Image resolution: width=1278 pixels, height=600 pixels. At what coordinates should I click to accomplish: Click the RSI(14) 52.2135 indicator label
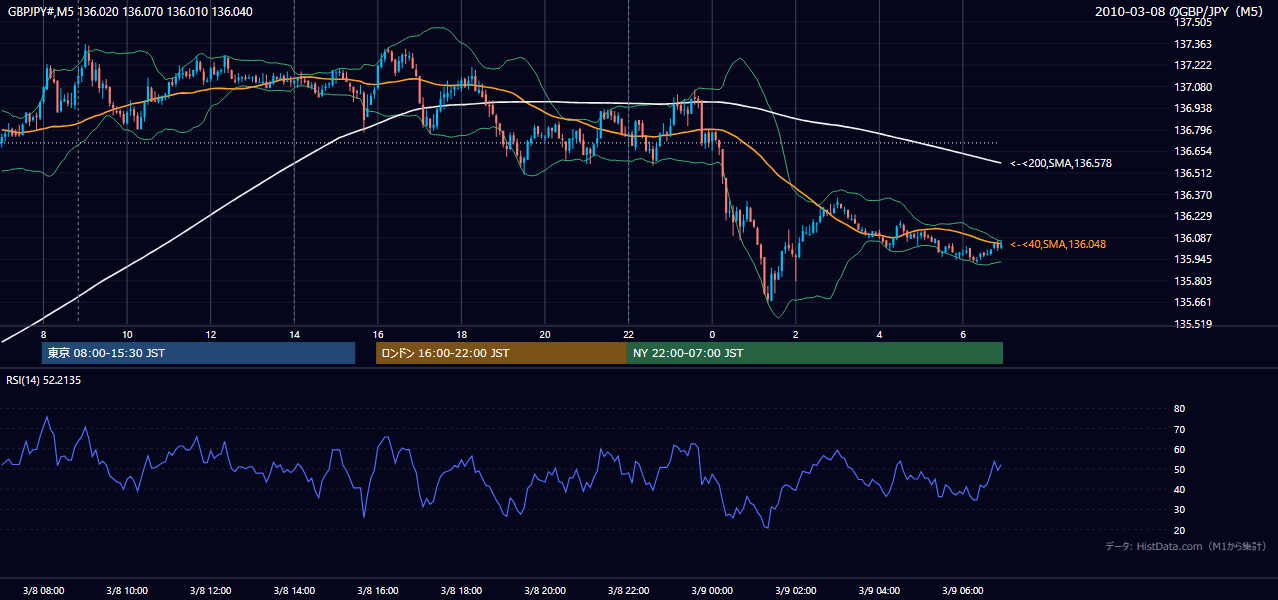(44, 380)
